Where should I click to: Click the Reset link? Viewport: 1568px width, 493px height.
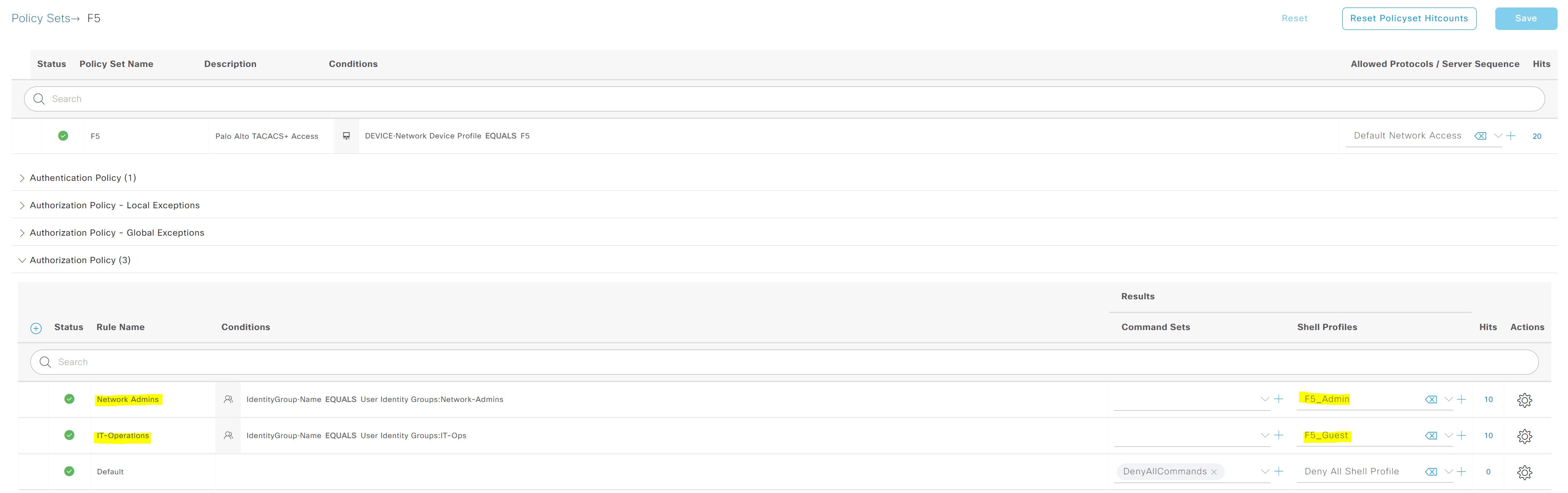pos(1294,18)
